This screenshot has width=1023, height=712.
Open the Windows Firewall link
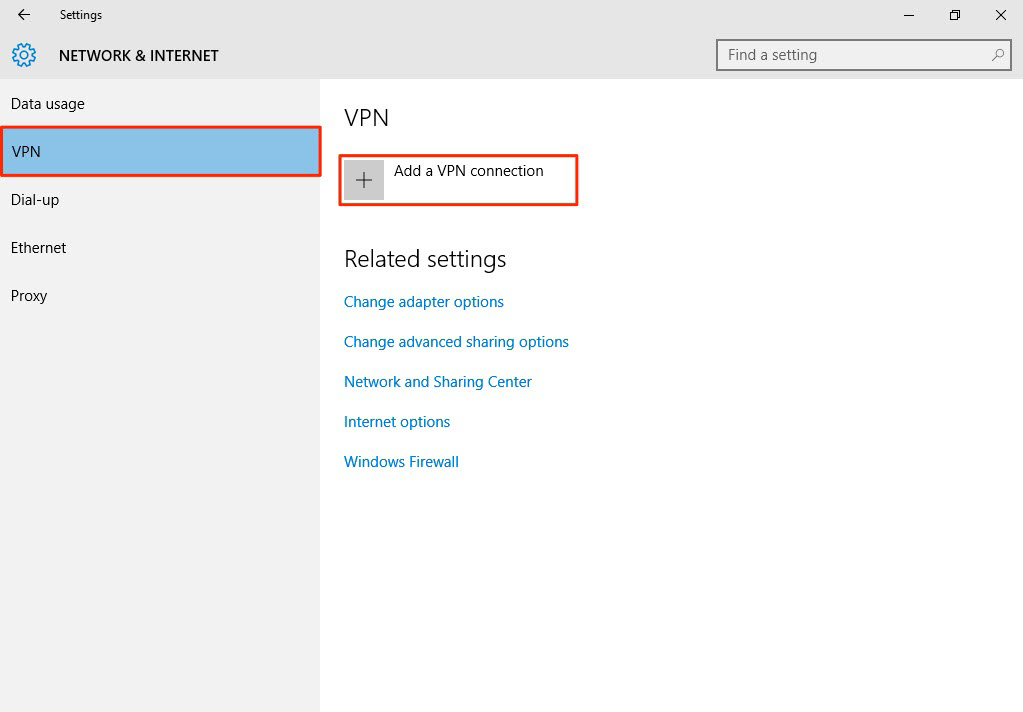click(x=401, y=462)
